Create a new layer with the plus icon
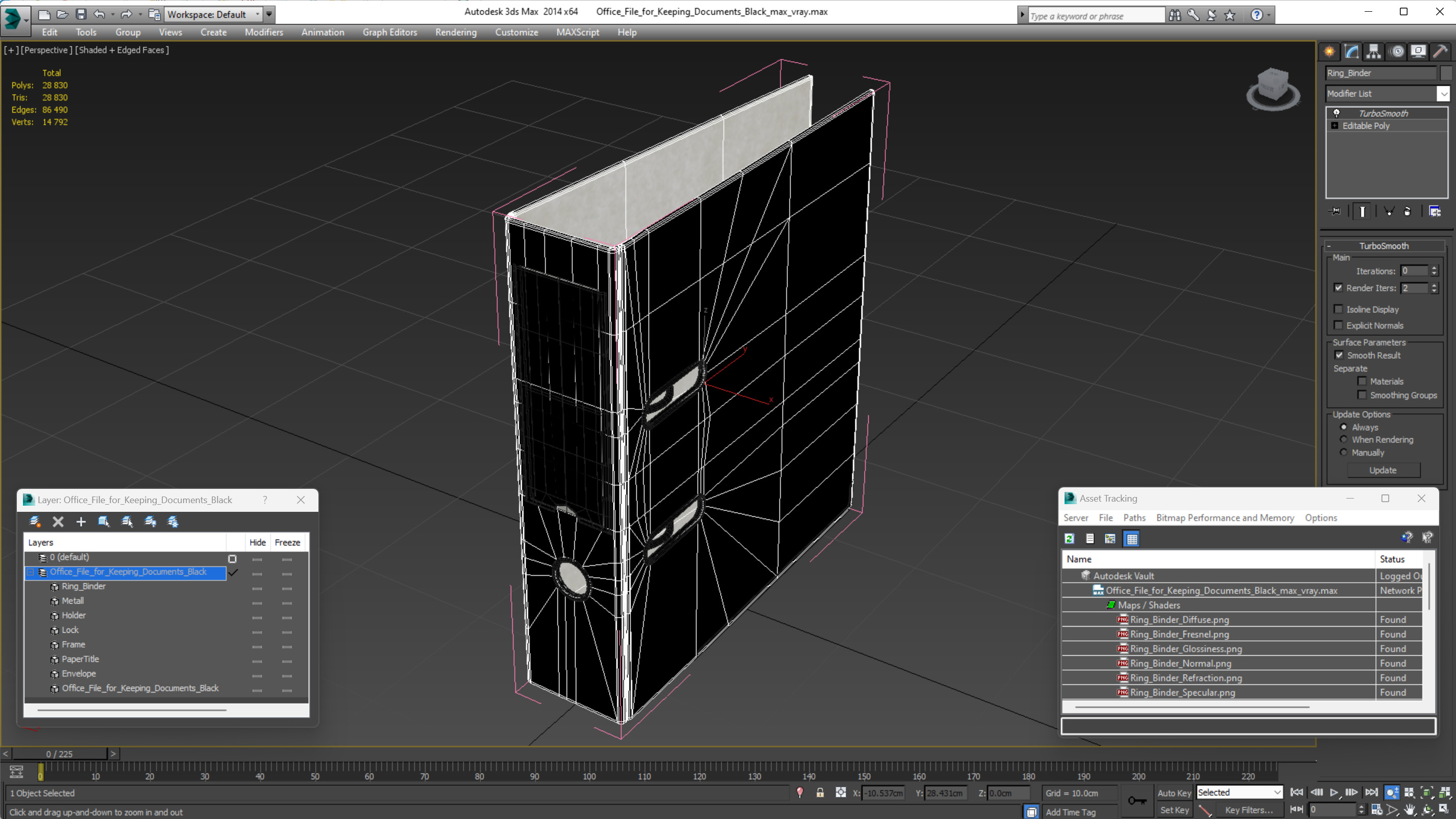Screen dimensions: 1456x819 point(81,522)
